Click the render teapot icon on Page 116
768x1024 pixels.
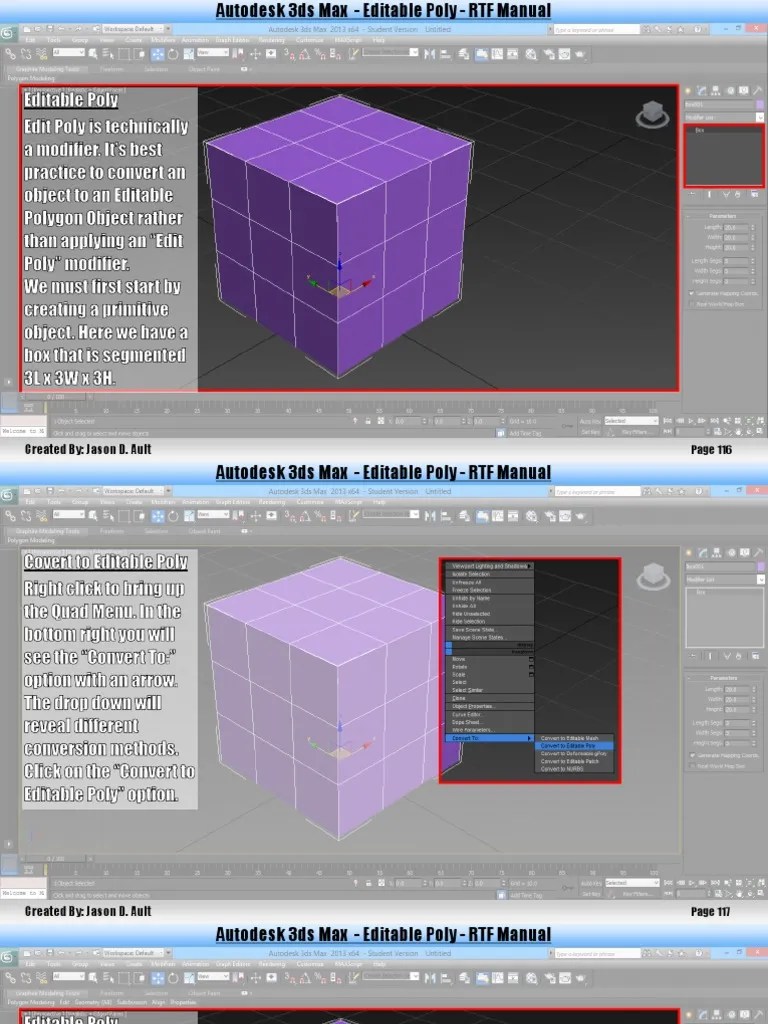[580, 55]
